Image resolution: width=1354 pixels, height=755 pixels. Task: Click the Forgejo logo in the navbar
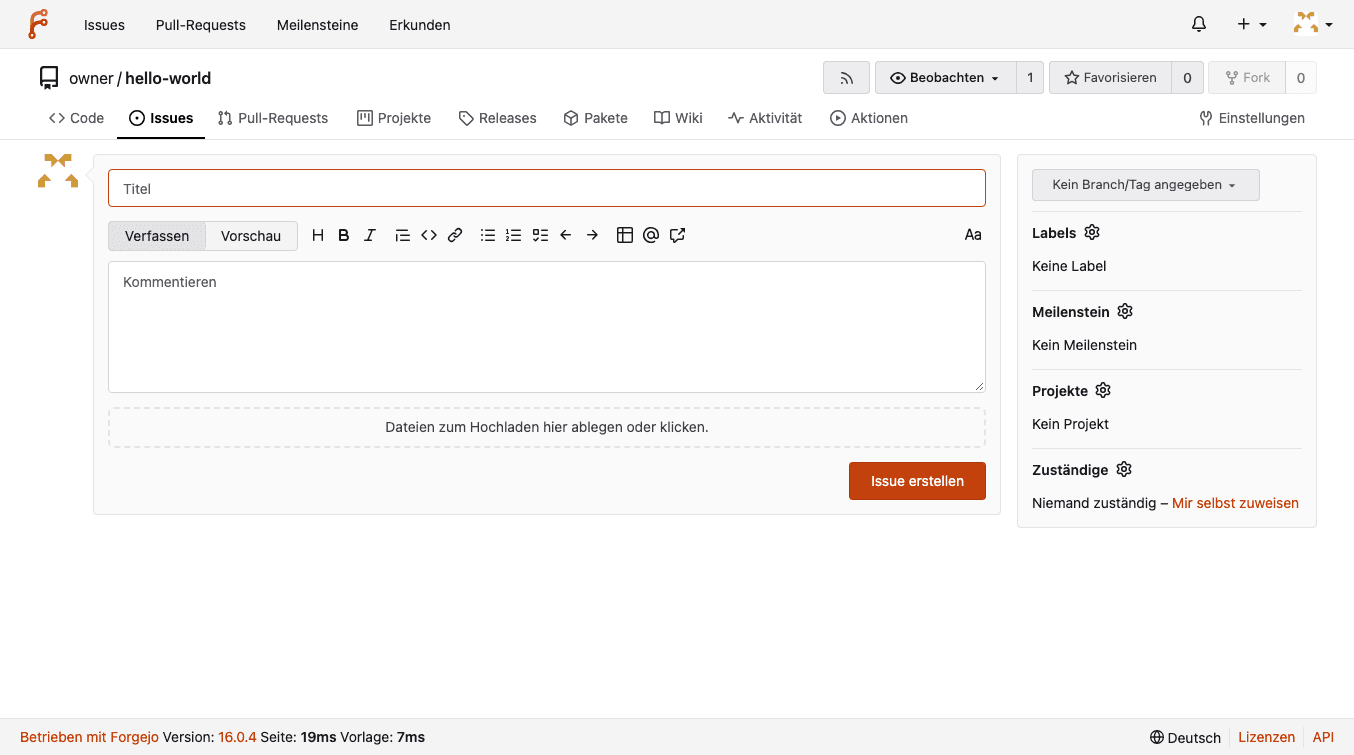[x=38, y=24]
